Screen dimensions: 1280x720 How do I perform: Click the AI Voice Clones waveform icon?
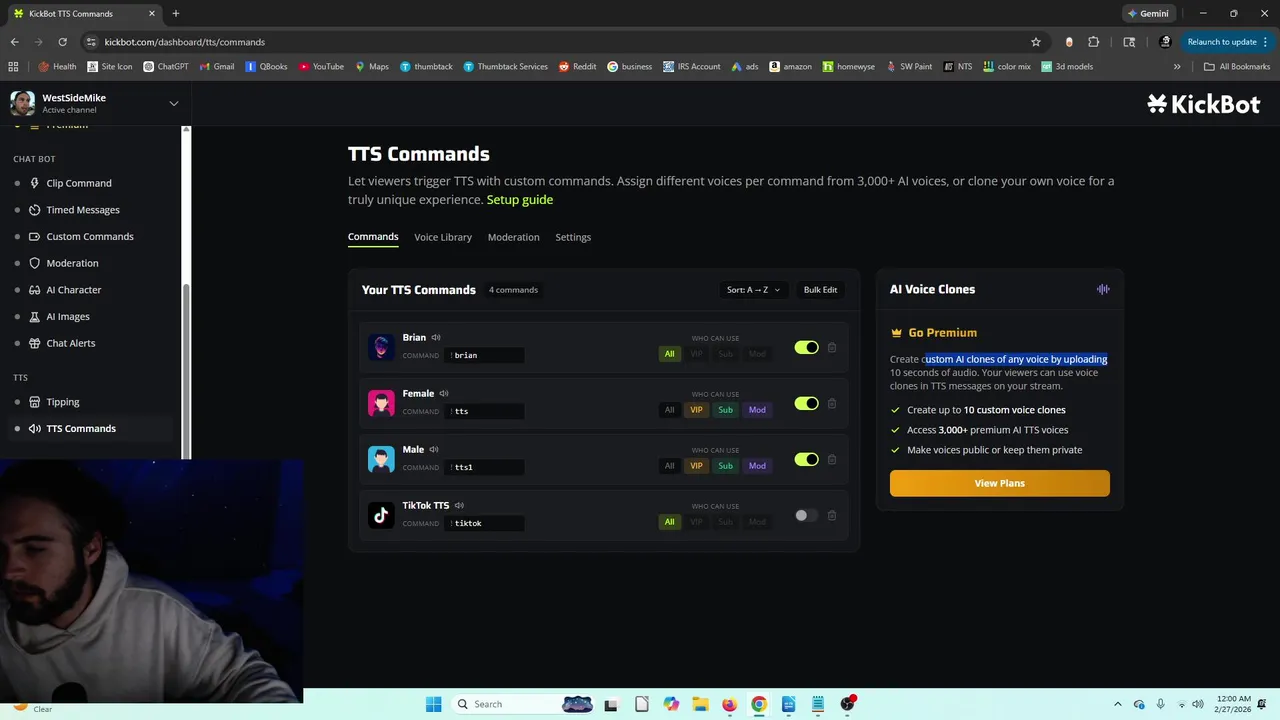pyautogui.click(x=1103, y=289)
